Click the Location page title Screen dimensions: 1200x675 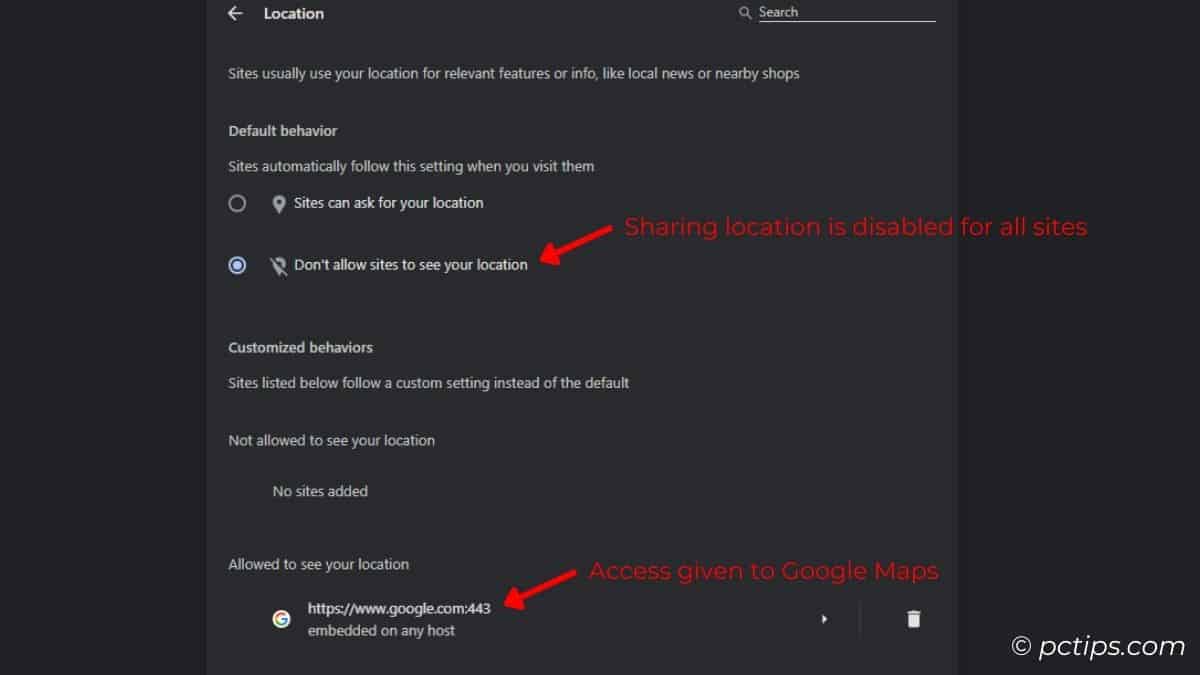coord(294,14)
